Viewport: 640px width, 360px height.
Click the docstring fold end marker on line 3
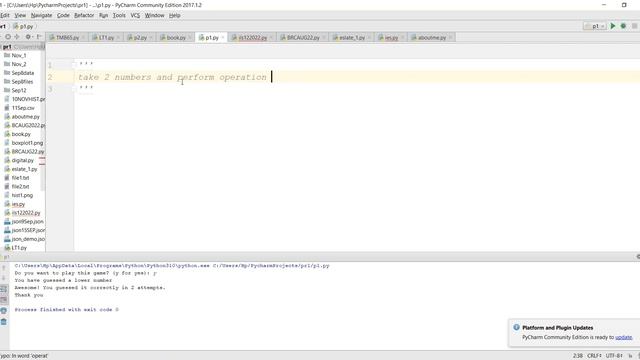74,89
